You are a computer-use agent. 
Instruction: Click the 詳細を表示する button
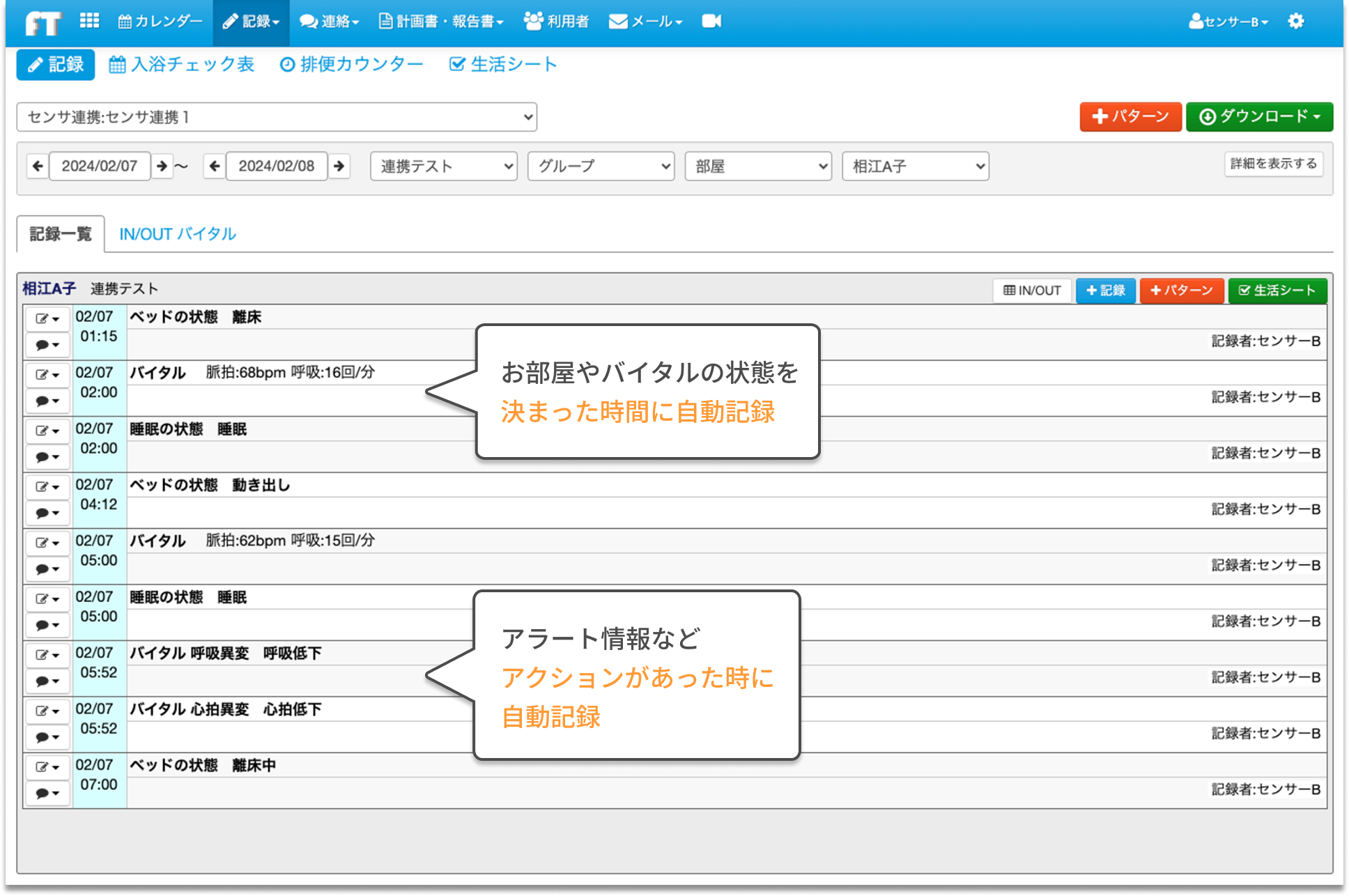click(x=1273, y=164)
